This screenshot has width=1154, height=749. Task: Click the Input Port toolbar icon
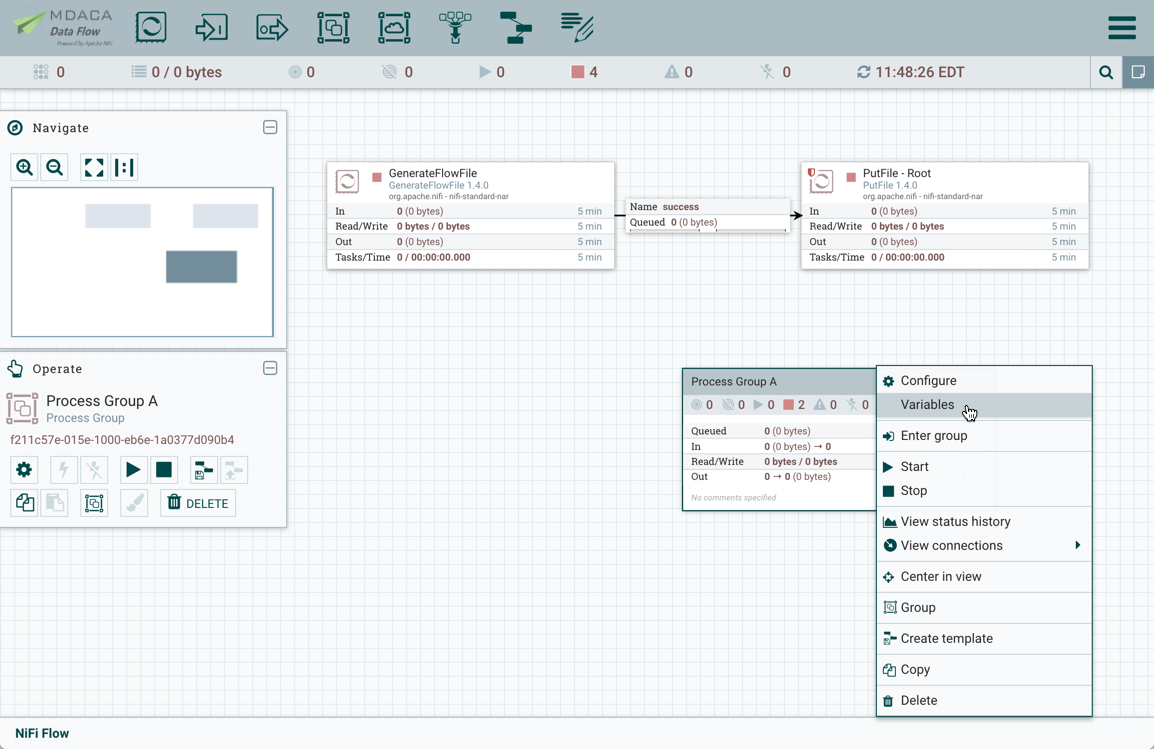coord(211,28)
